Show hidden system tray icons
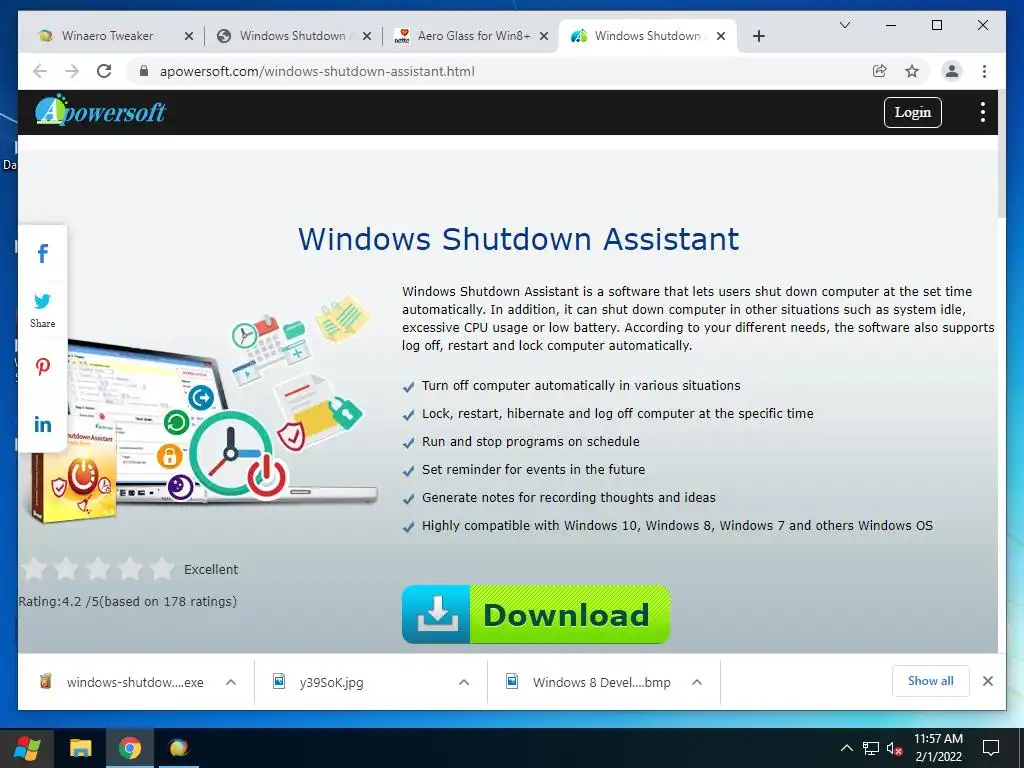 click(846, 748)
